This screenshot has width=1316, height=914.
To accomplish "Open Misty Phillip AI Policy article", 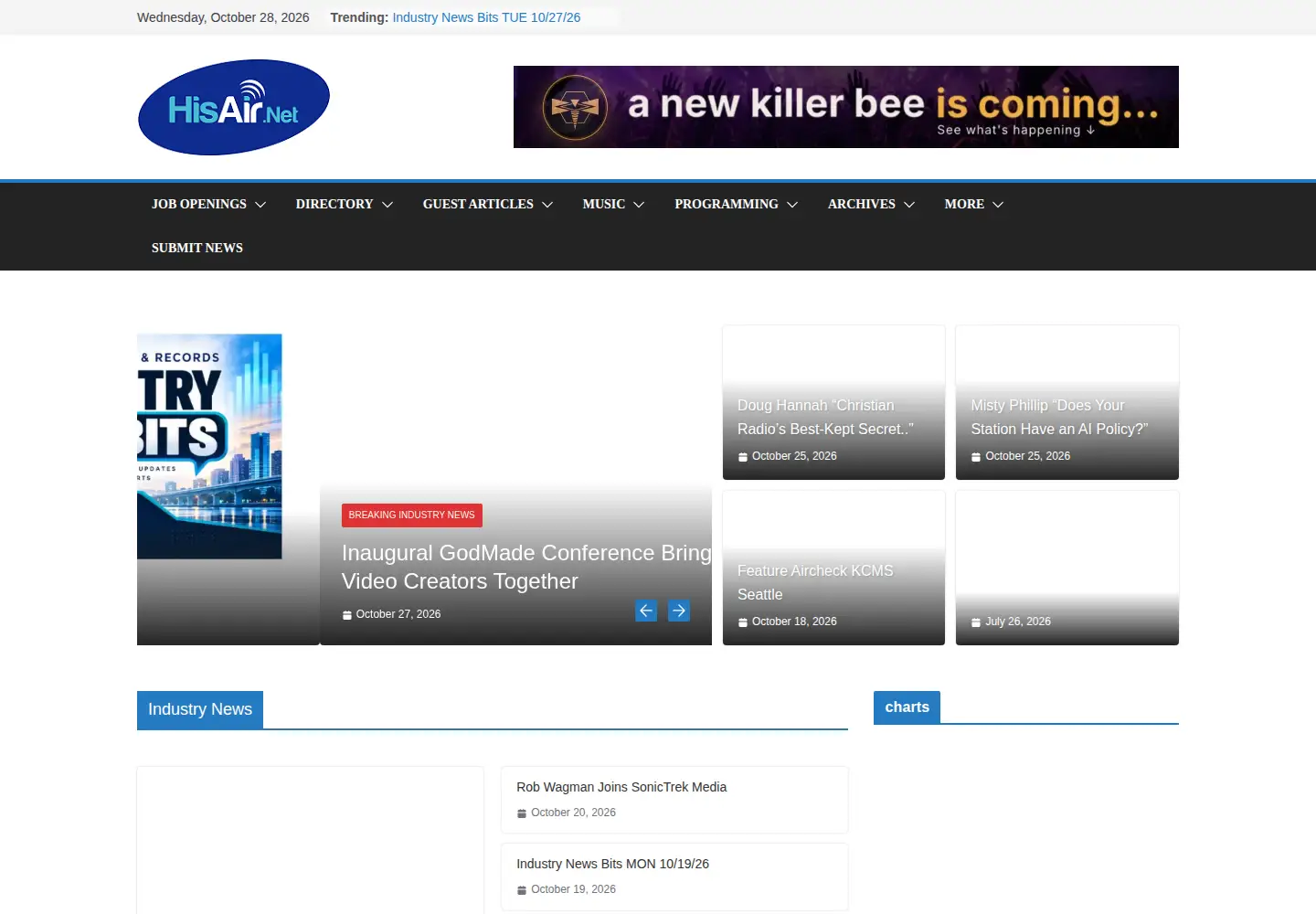I will (1059, 417).
